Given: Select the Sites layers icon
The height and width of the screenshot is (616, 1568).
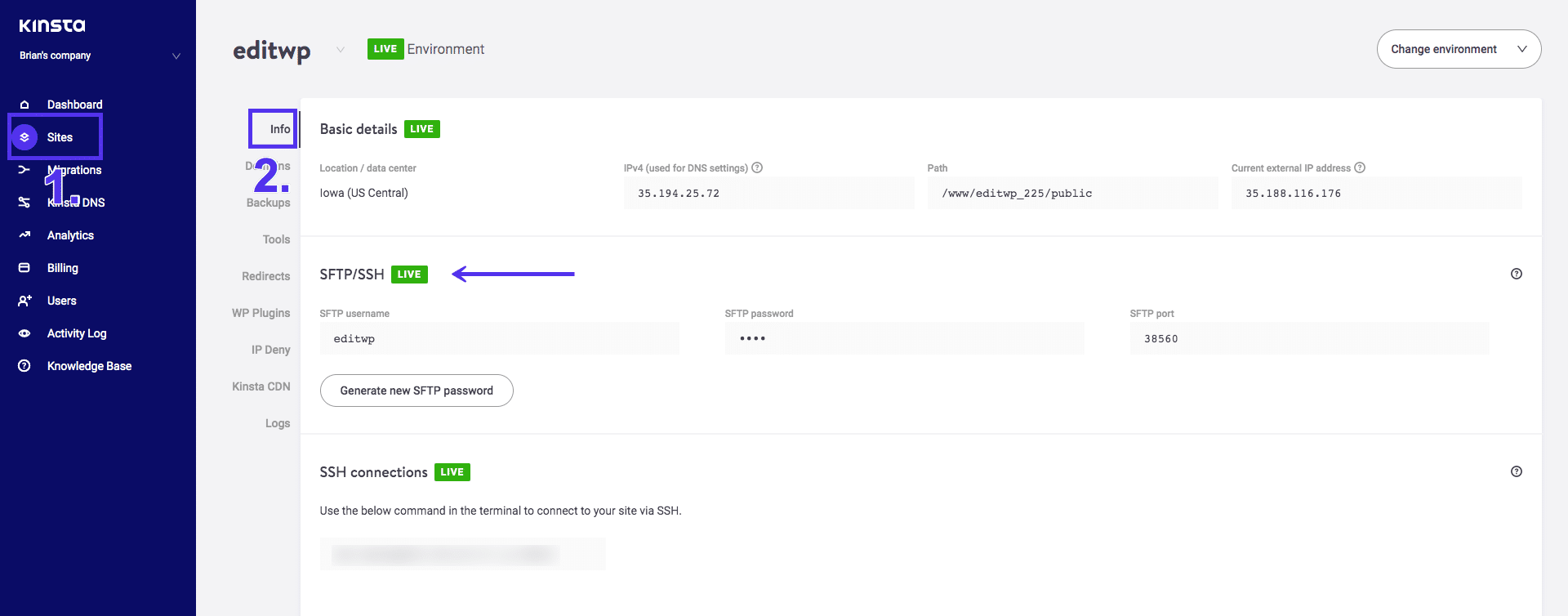Looking at the screenshot, I should coord(24,137).
